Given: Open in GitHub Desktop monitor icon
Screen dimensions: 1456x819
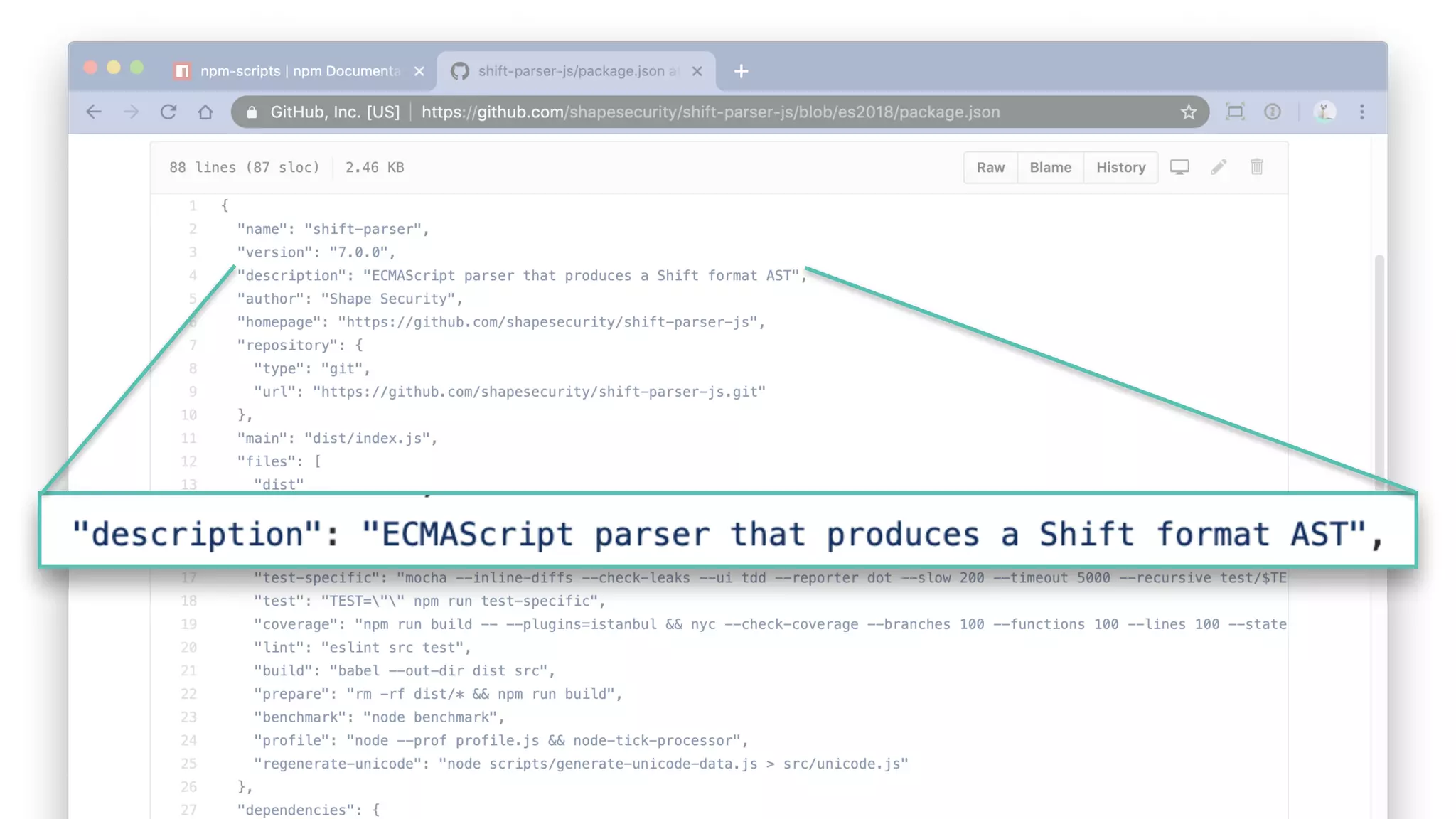Looking at the screenshot, I should 1179,167.
